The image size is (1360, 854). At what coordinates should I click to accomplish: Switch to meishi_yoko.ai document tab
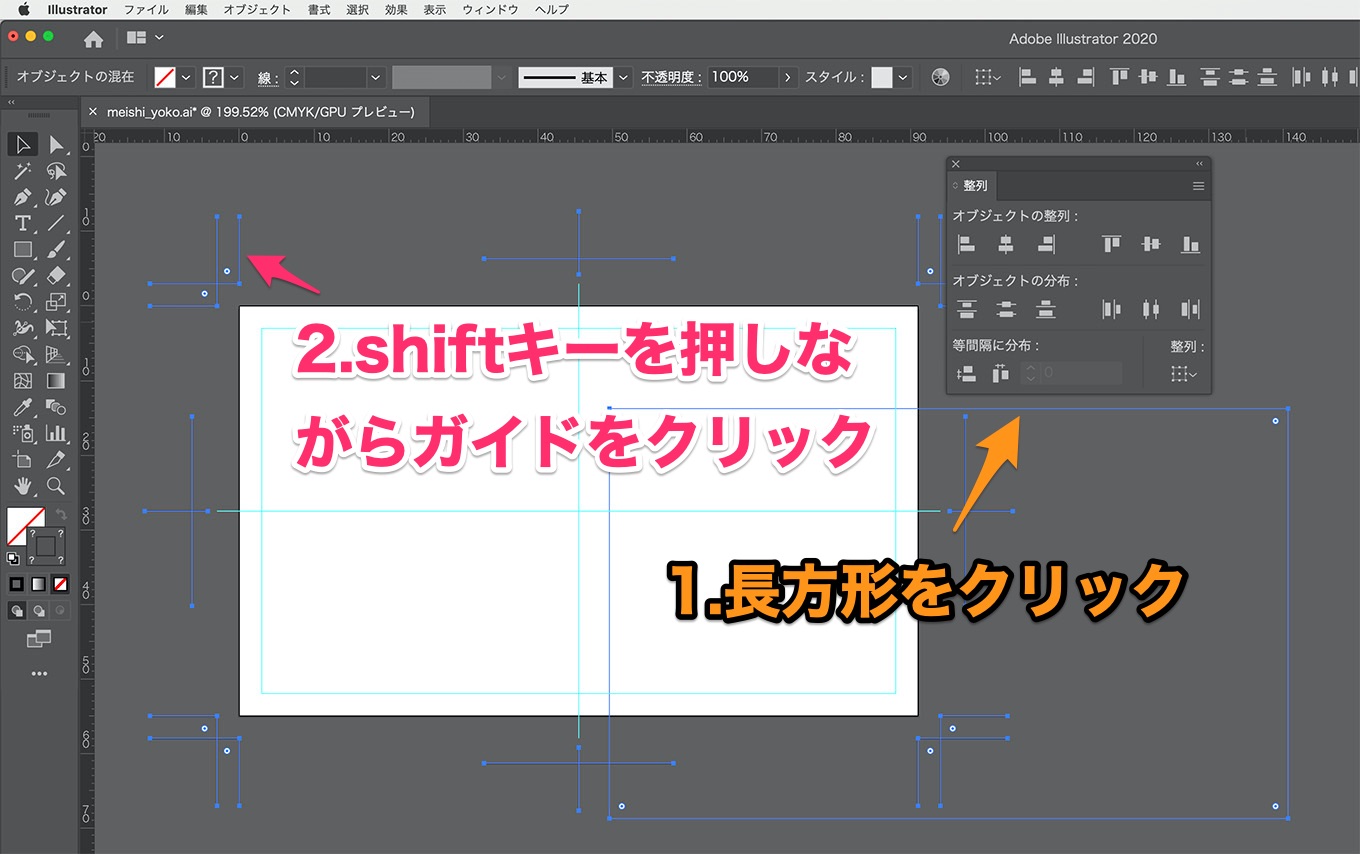(260, 112)
